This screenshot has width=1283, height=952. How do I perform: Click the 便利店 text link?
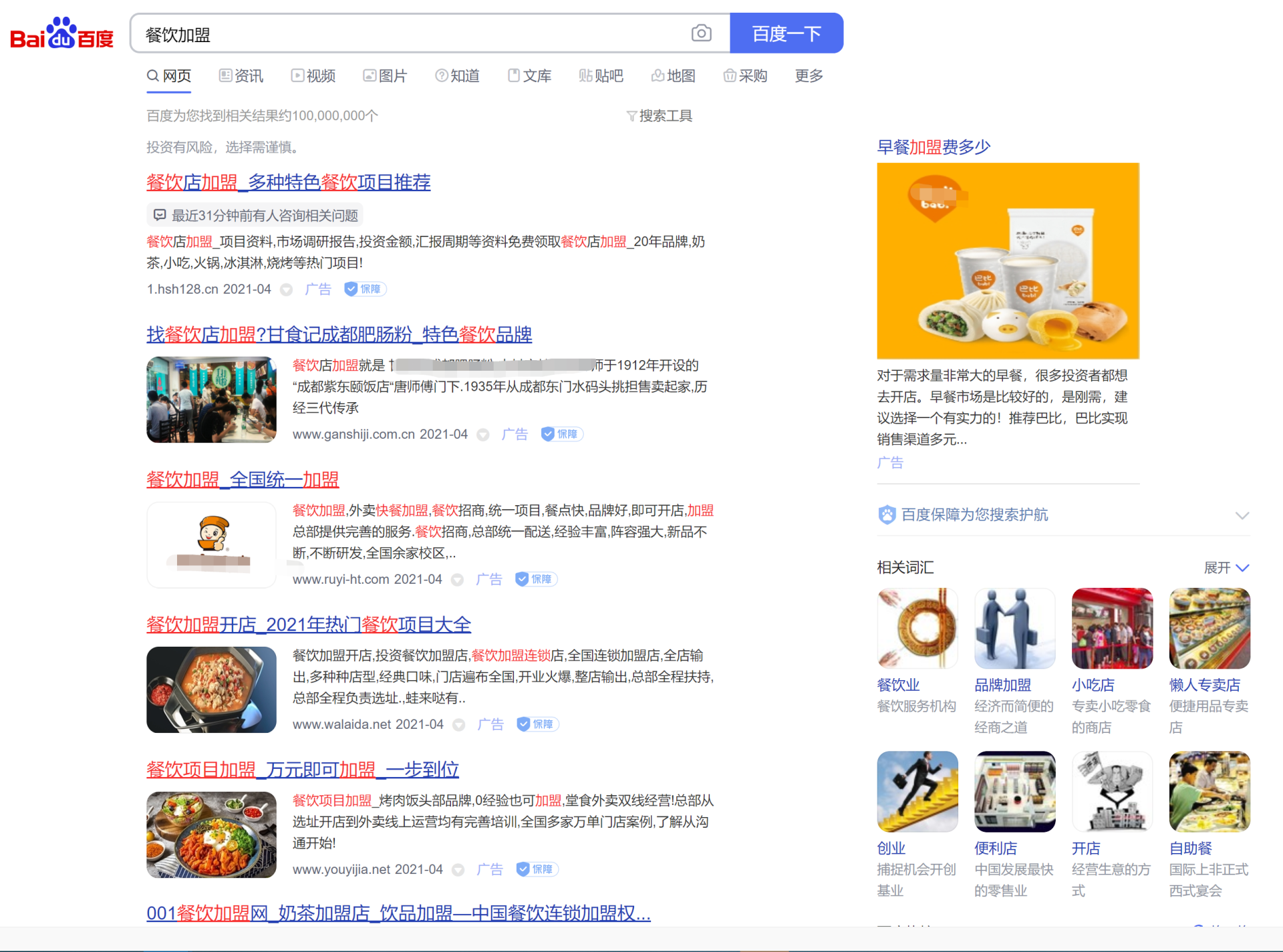[996, 848]
